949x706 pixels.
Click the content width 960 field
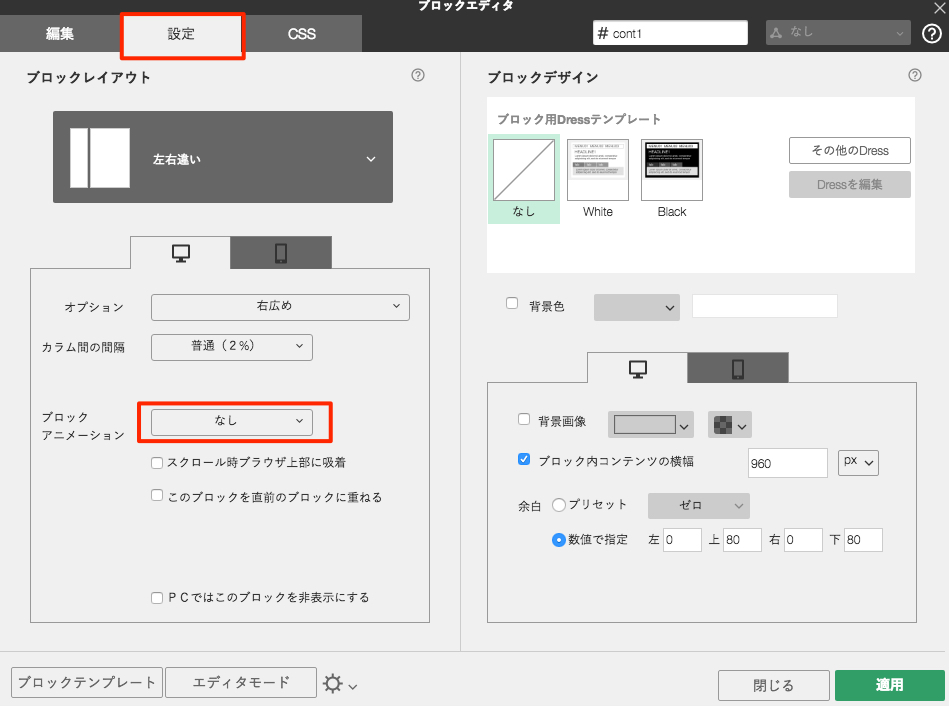point(787,463)
